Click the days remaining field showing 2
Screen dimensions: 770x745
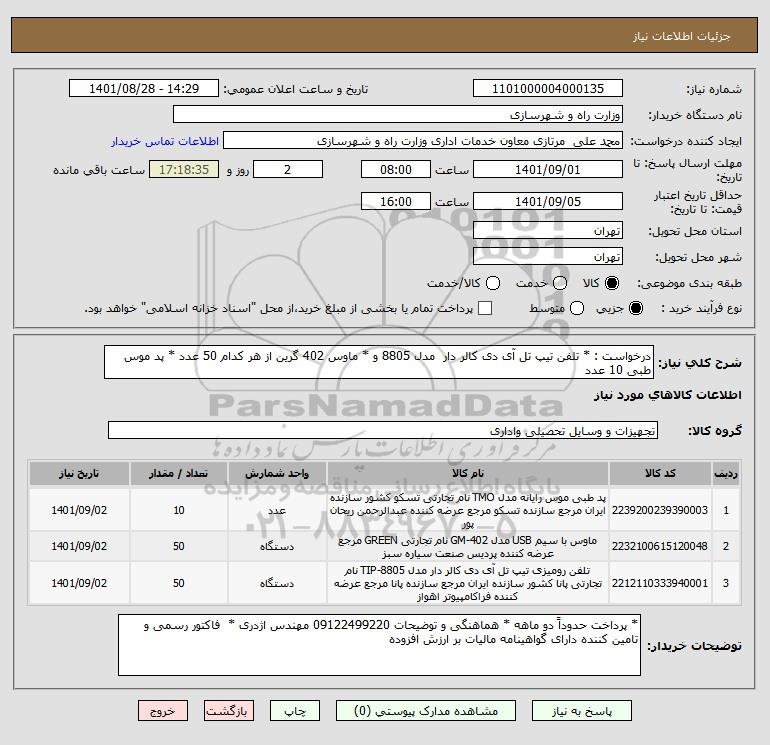288,169
